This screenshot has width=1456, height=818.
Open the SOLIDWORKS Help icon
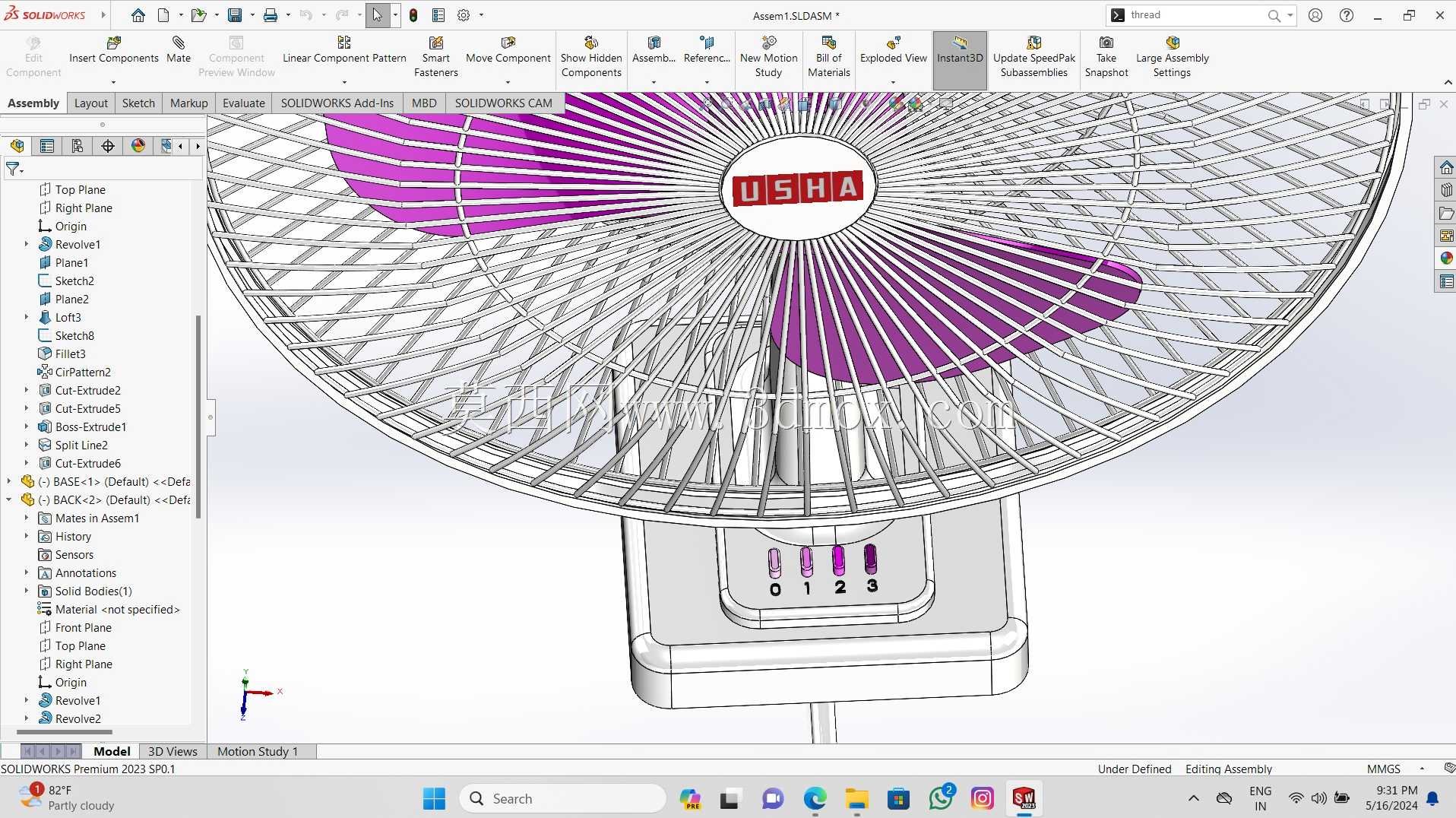coord(1347,15)
